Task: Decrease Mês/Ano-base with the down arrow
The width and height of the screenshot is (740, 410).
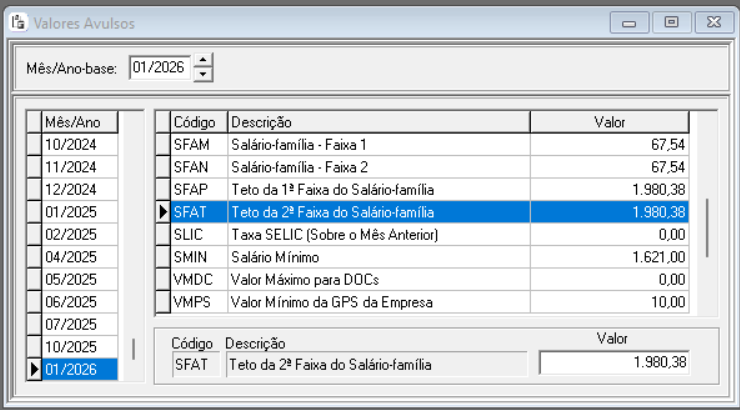Action: pyautogui.click(x=204, y=75)
